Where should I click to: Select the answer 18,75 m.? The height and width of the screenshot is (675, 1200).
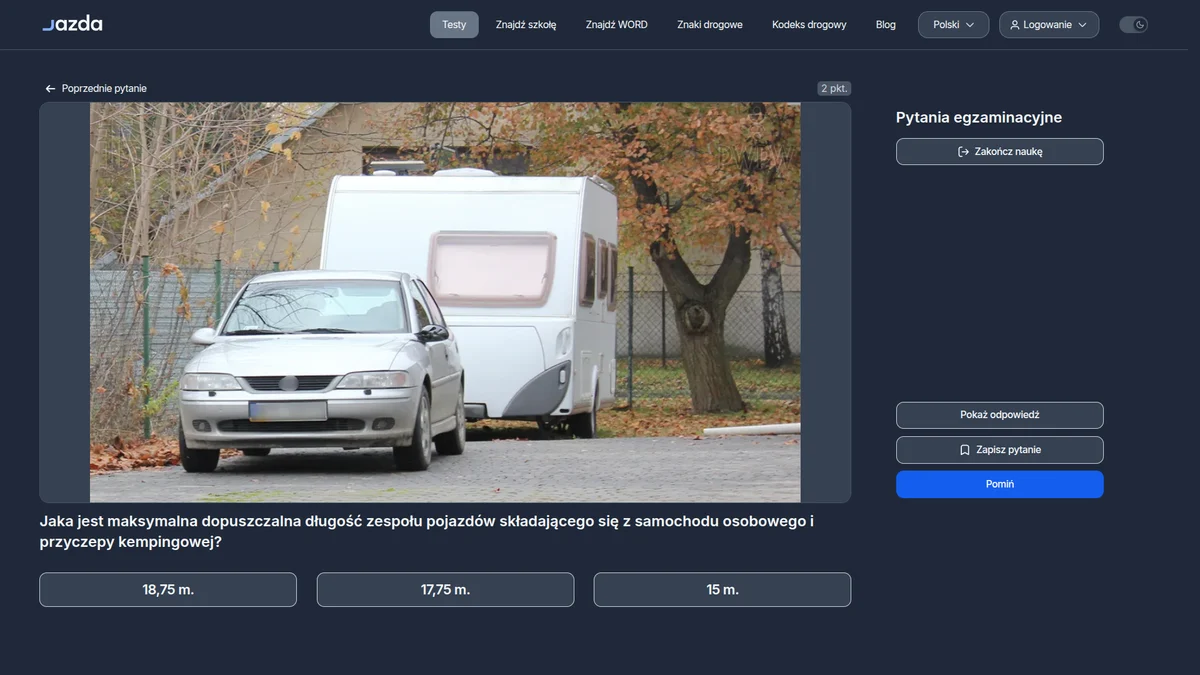tap(168, 590)
